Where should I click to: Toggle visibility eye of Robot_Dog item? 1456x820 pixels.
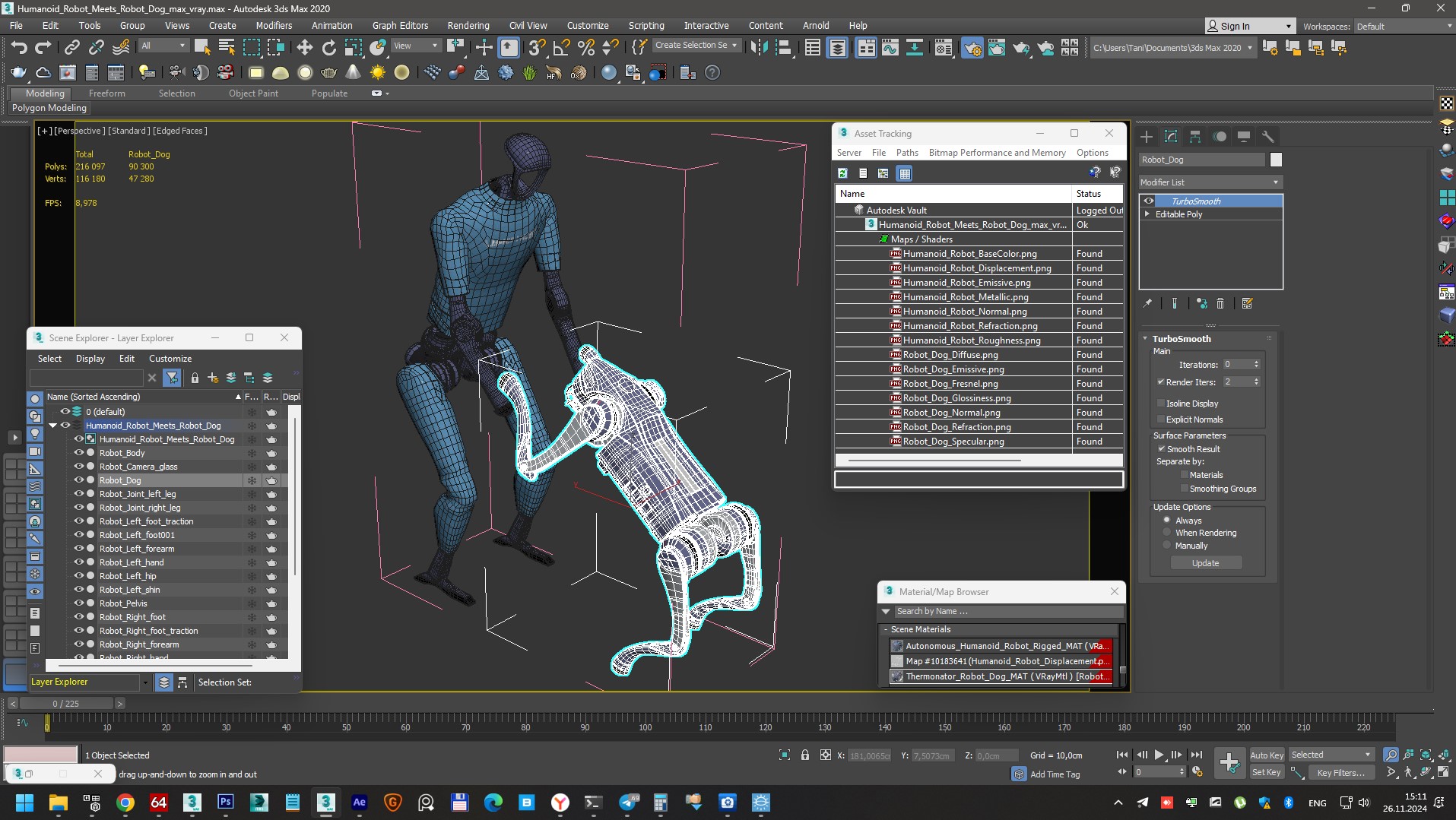point(78,480)
